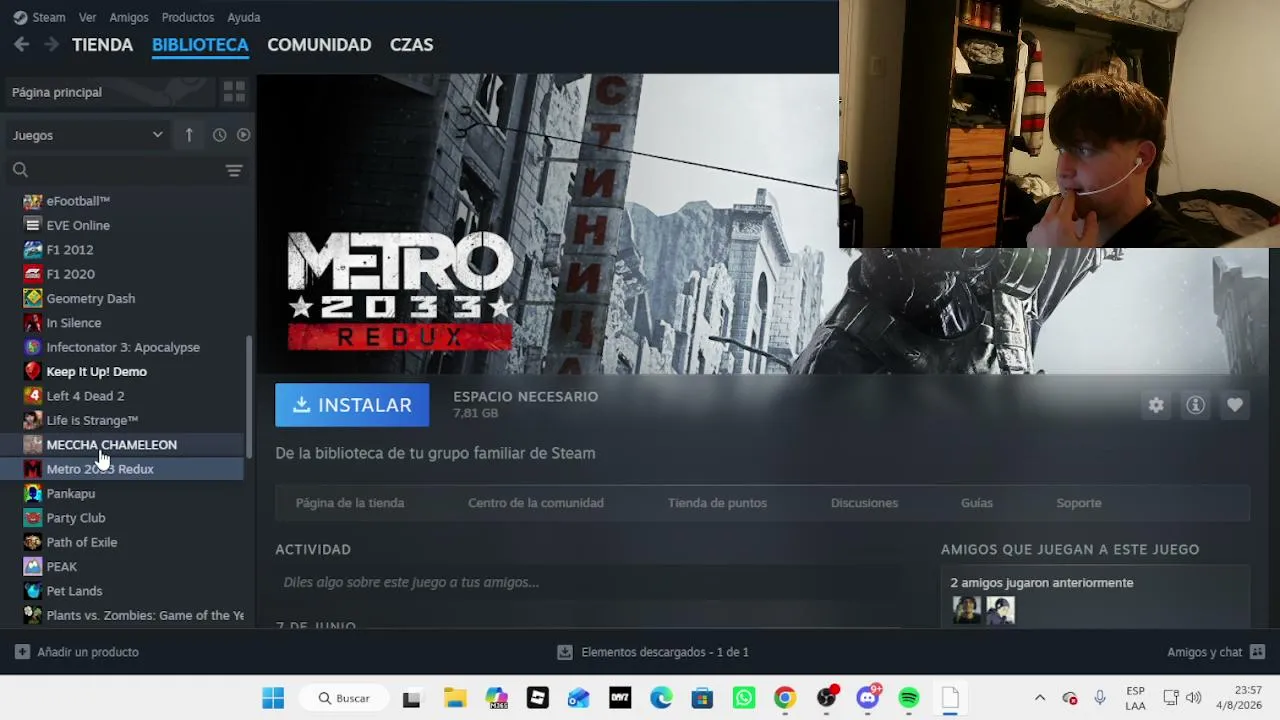Open the game information icon

pos(1195,405)
